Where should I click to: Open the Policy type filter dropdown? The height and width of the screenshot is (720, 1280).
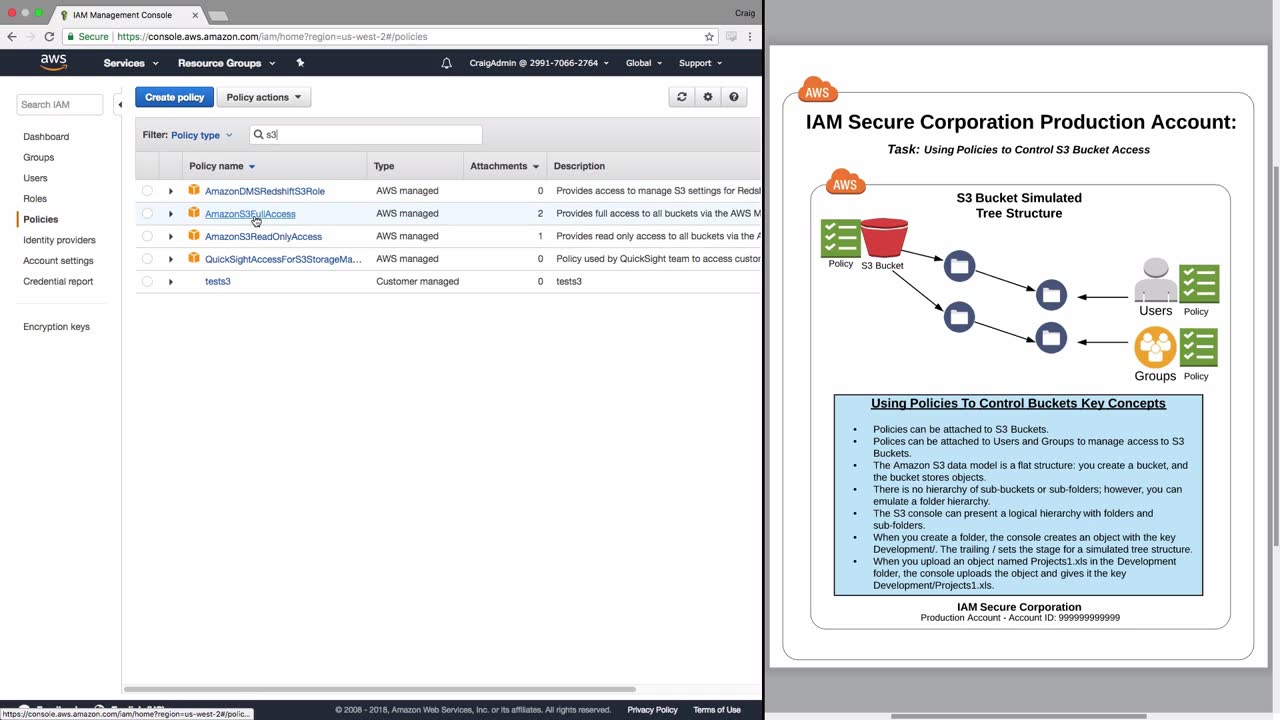point(201,135)
